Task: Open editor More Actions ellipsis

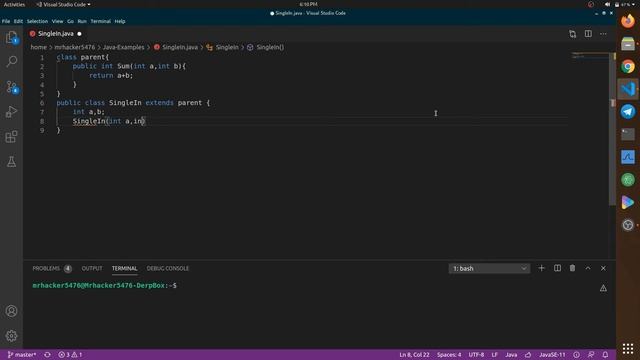Action: [603, 34]
